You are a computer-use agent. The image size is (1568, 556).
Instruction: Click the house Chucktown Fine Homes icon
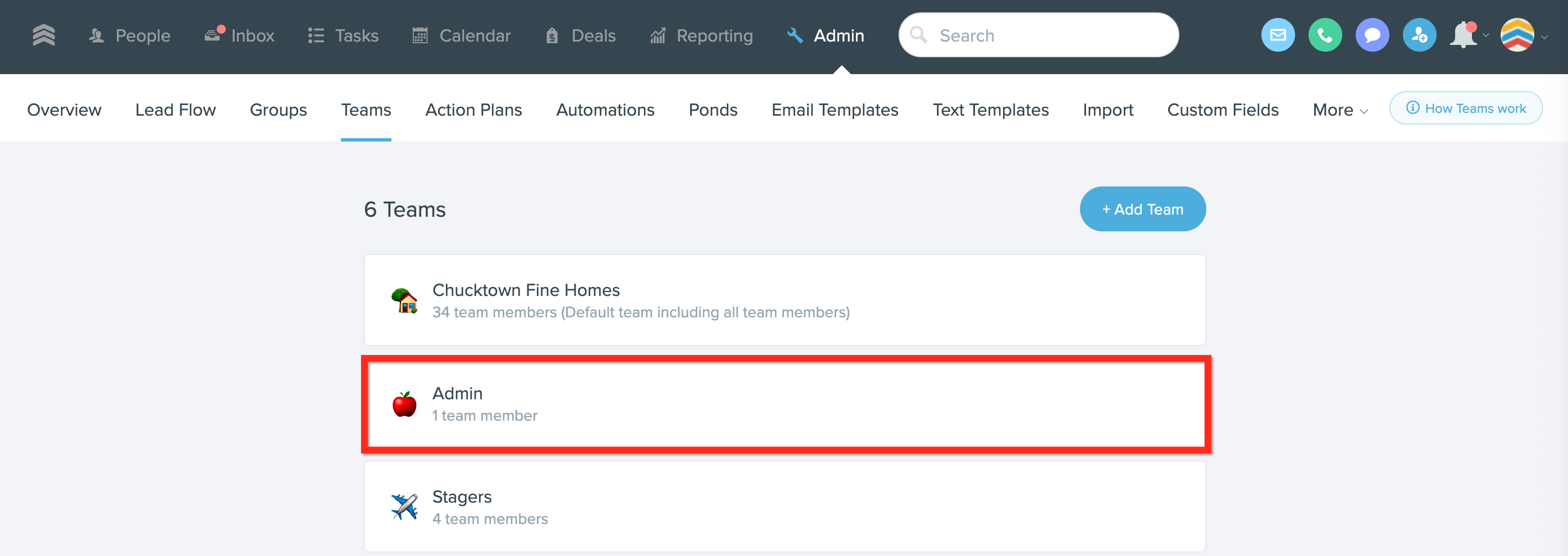pos(404,301)
